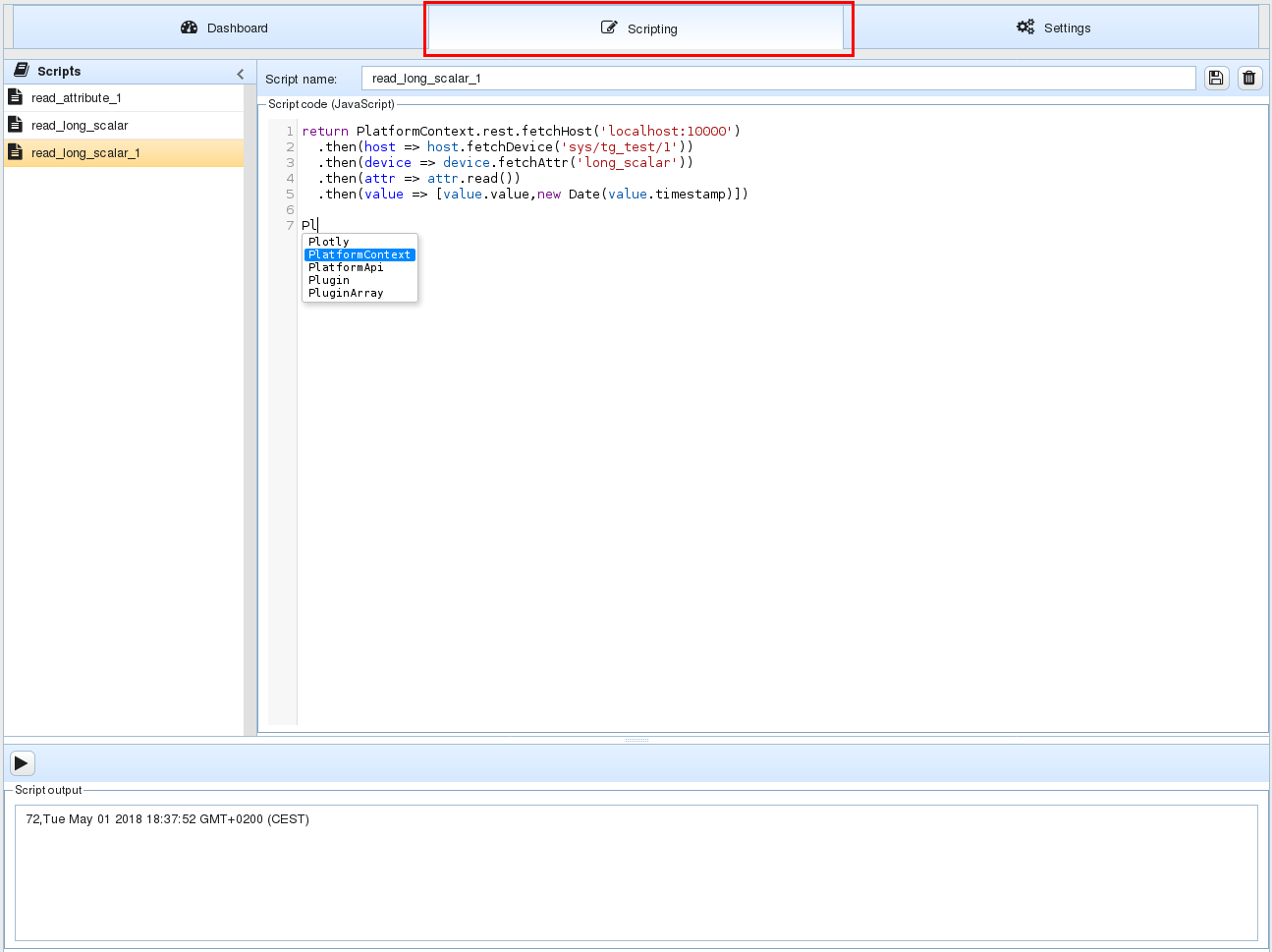Click the Scripts book icon
Image resolution: width=1272 pixels, height=952 pixels.
[22, 71]
